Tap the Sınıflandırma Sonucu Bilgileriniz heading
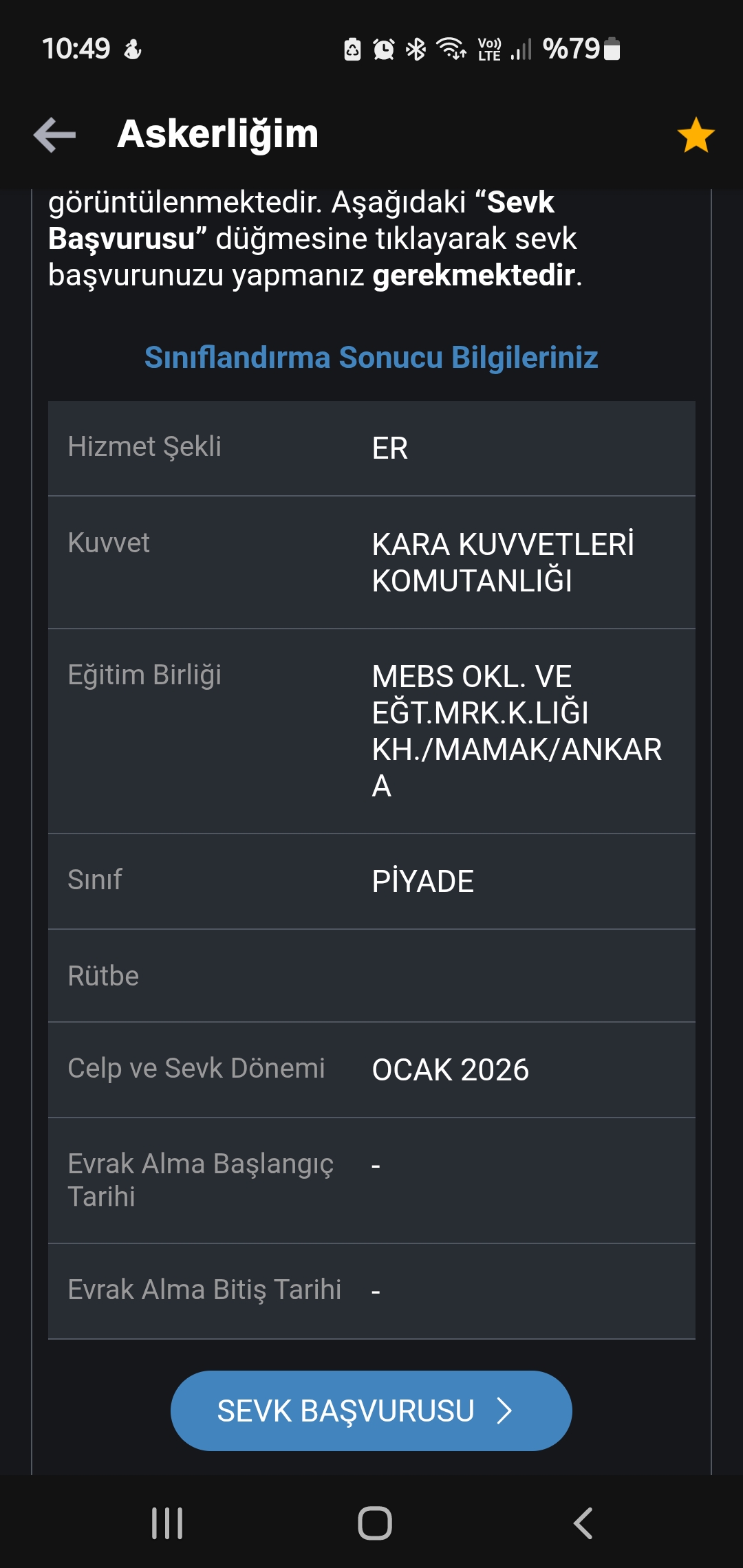This screenshot has width=743, height=1568. pos(371,358)
